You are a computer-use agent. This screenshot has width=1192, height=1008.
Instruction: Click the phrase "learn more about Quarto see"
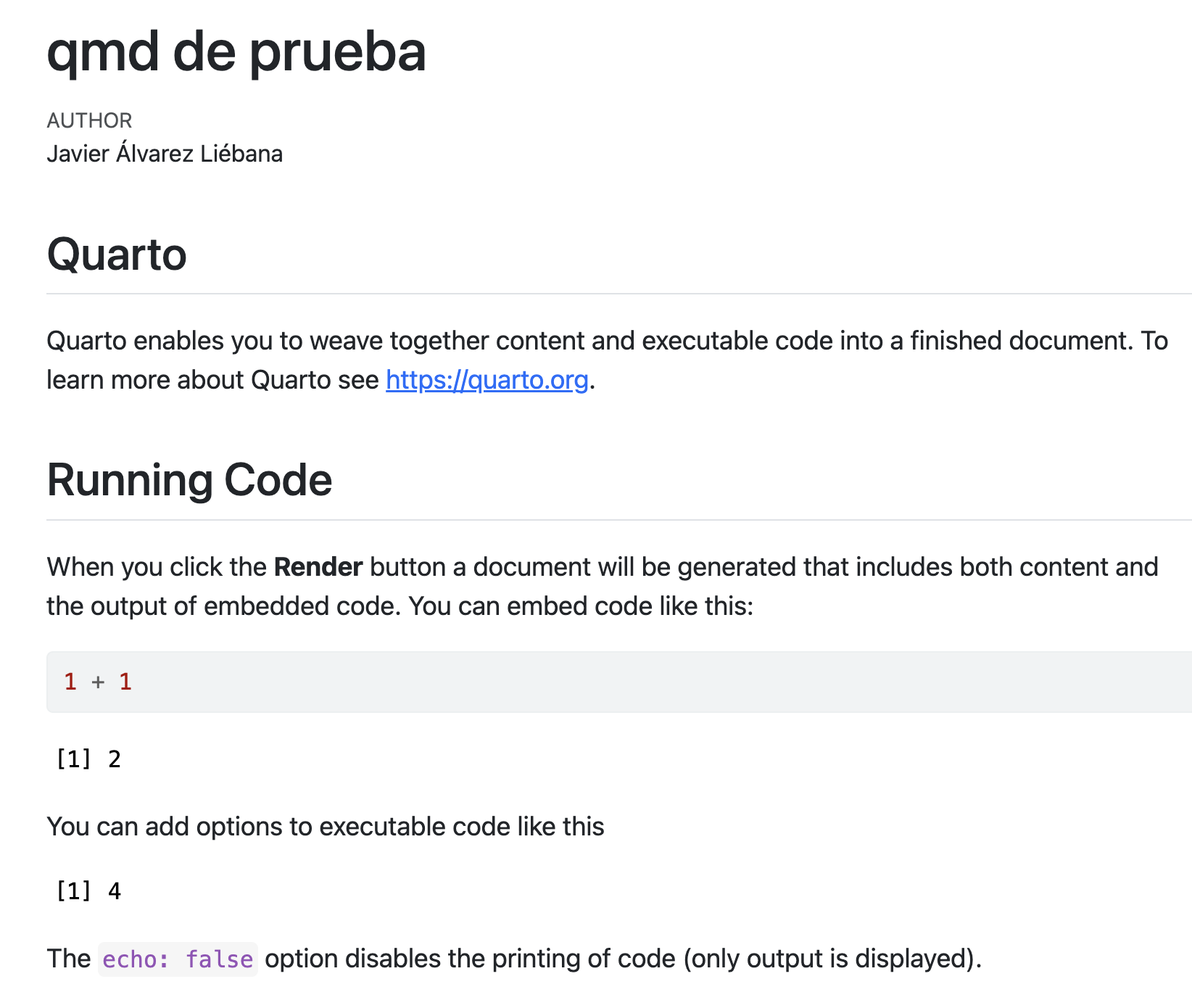pos(212,380)
